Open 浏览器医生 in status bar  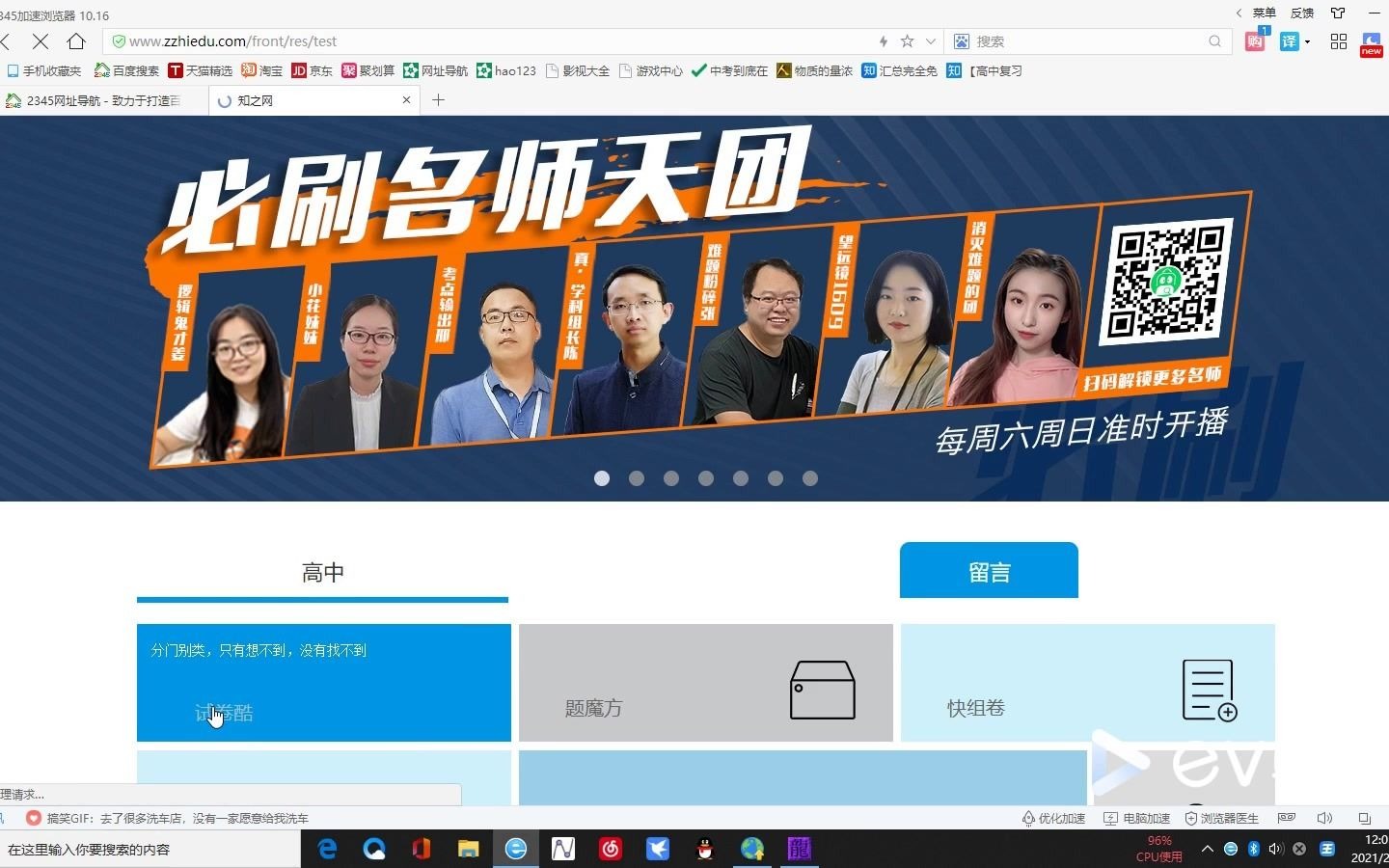click(x=1222, y=818)
